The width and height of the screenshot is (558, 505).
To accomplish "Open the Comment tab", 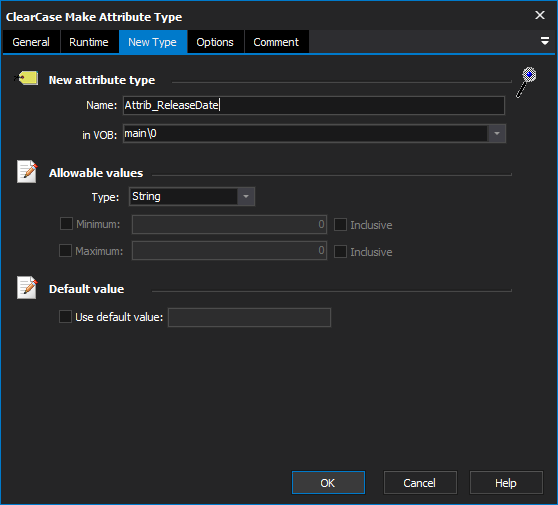I will pos(276,42).
